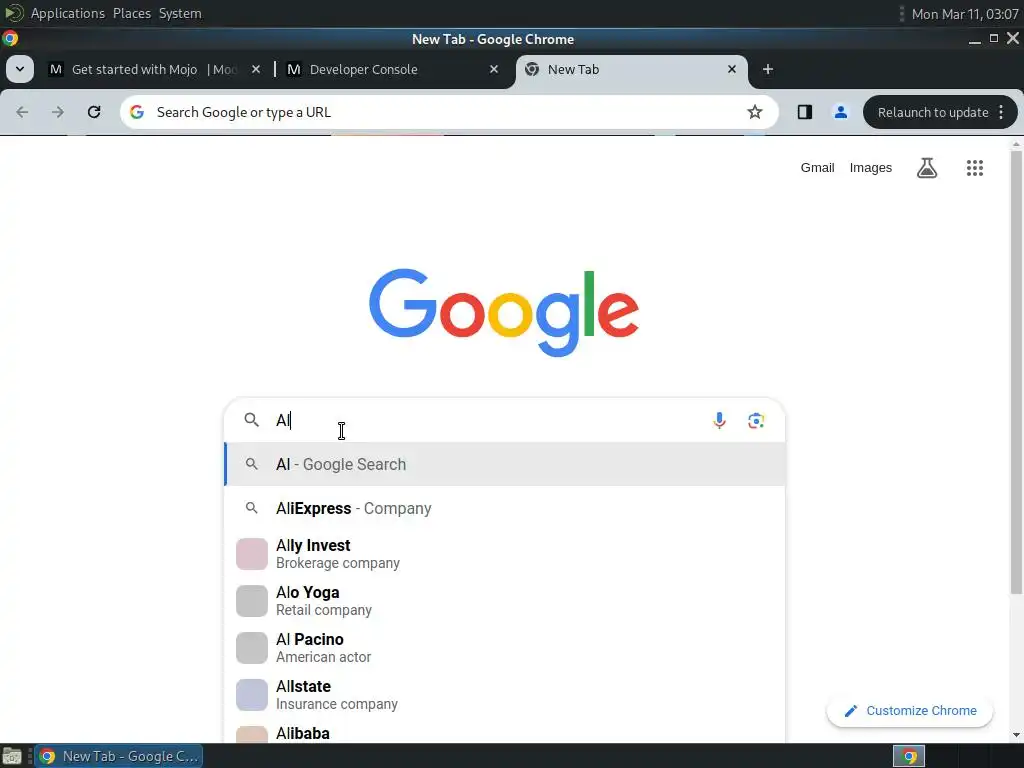The width and height of the screenshot is (1024, 768).
Task: Open a new tab with plus button
Action: 768,69
